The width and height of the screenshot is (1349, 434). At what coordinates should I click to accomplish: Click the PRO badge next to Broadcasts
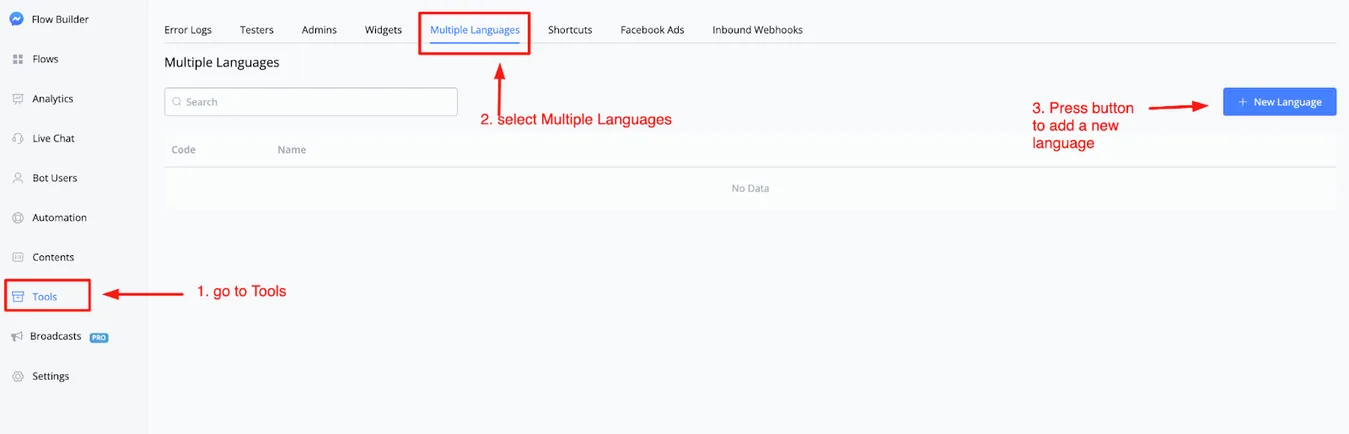(x=99, y=338)
